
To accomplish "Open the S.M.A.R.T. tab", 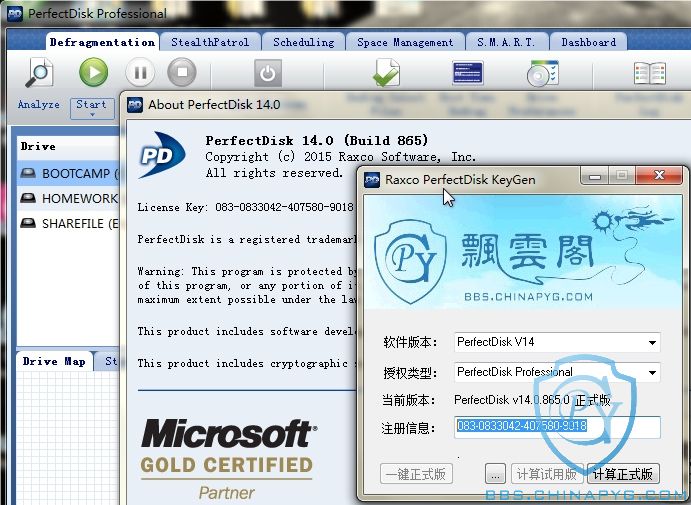I will tap(506, 42).
